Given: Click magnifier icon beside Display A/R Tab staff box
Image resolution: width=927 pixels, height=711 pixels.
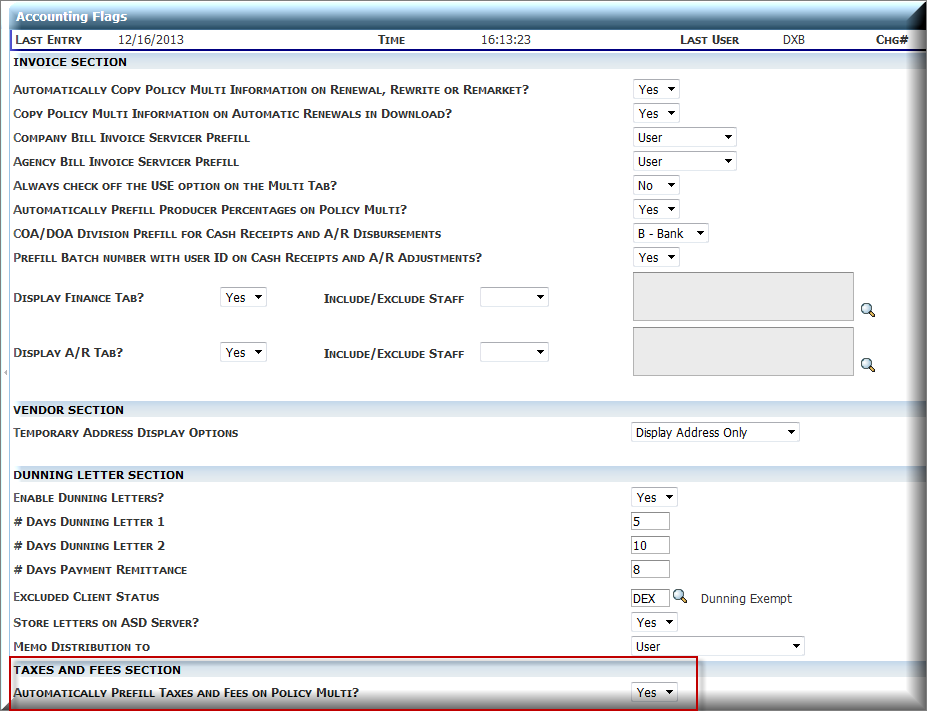Looking at the screenshot, I should [x=868, y=365].
